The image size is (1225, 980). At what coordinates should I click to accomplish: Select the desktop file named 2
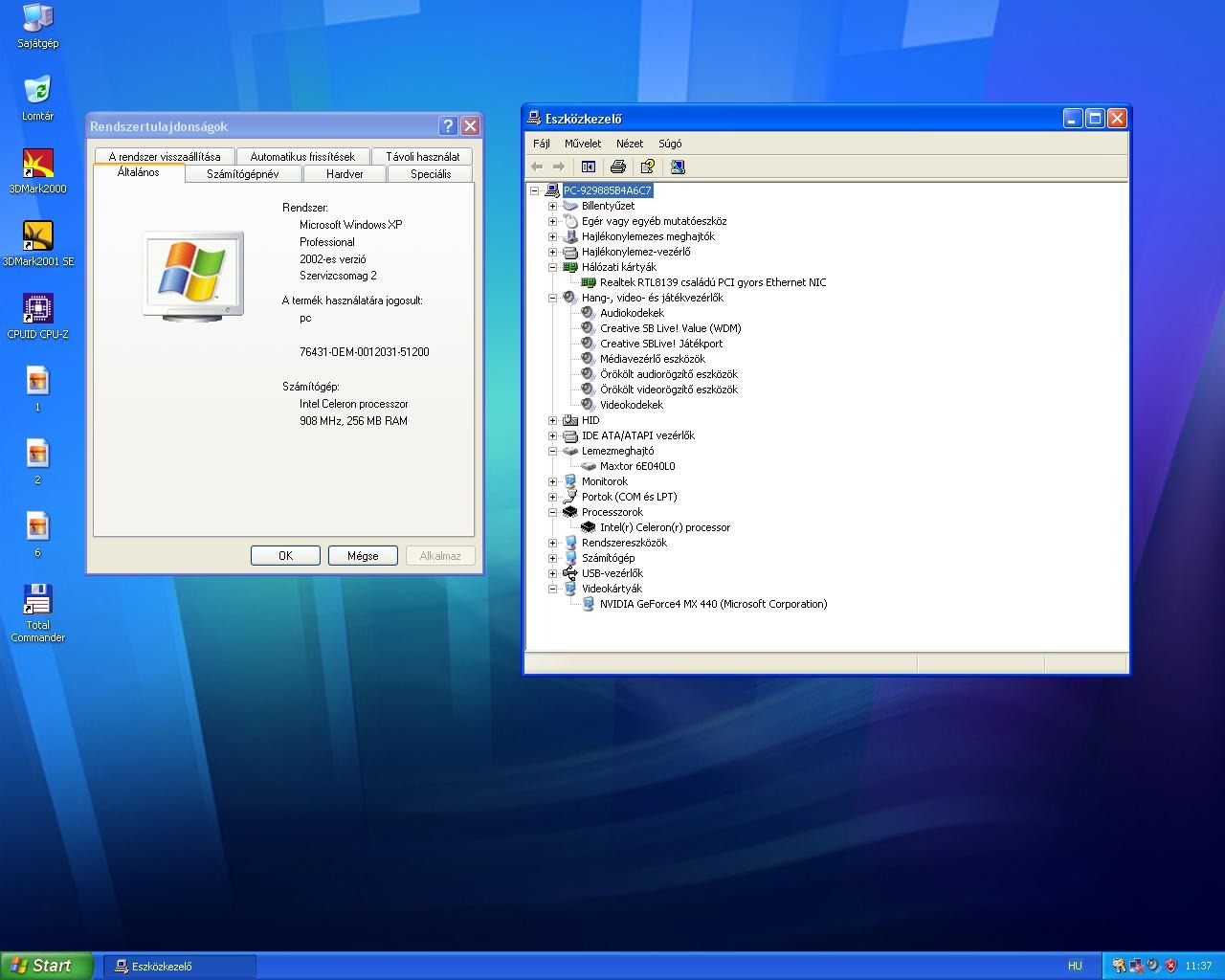[37, 462]
